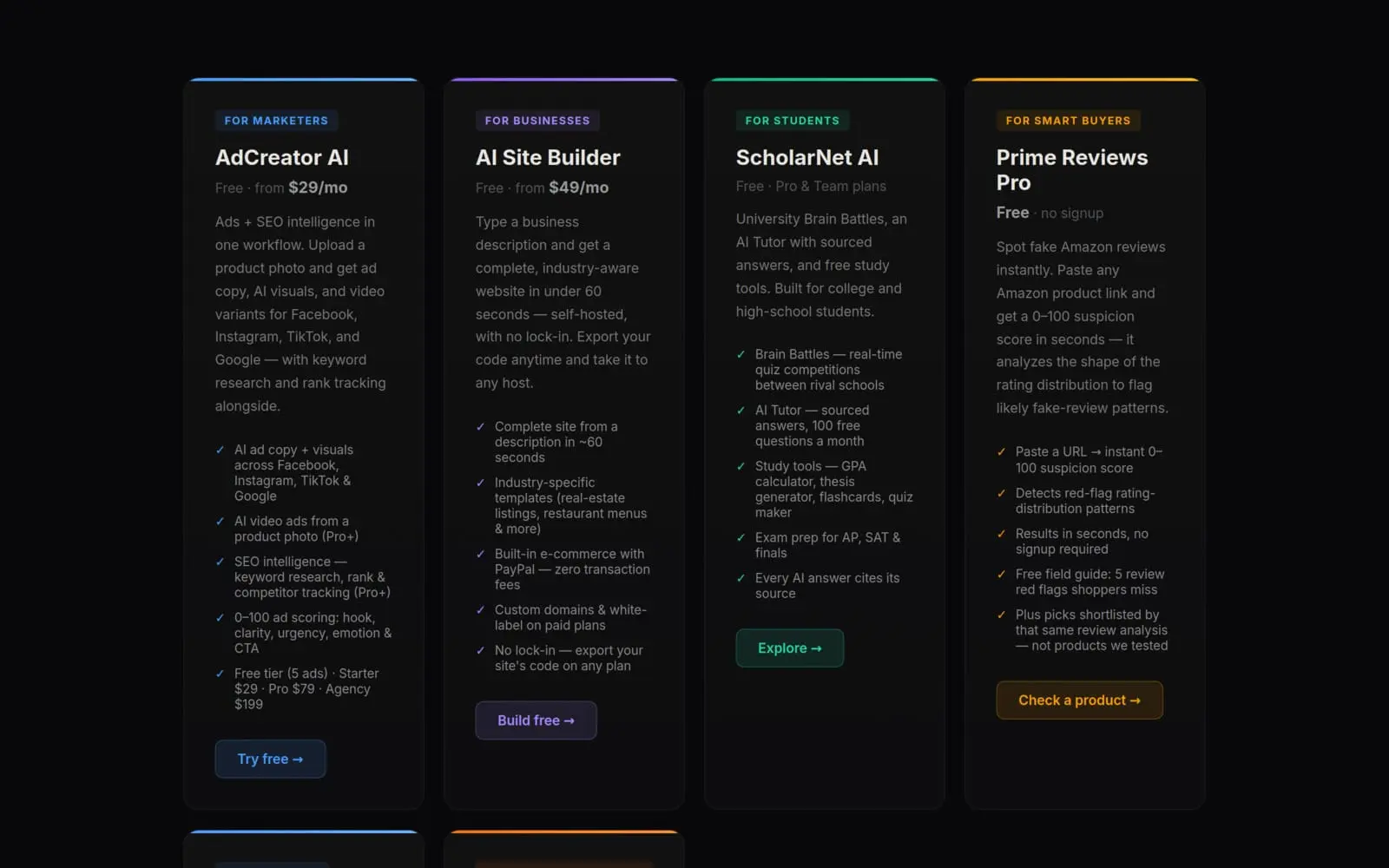Viewport: 1389px width, 868px height.
Task: Click 'Free tier (5 ads) · Starter $29' text
Action: pyautogui.click(x=306, y=689)
